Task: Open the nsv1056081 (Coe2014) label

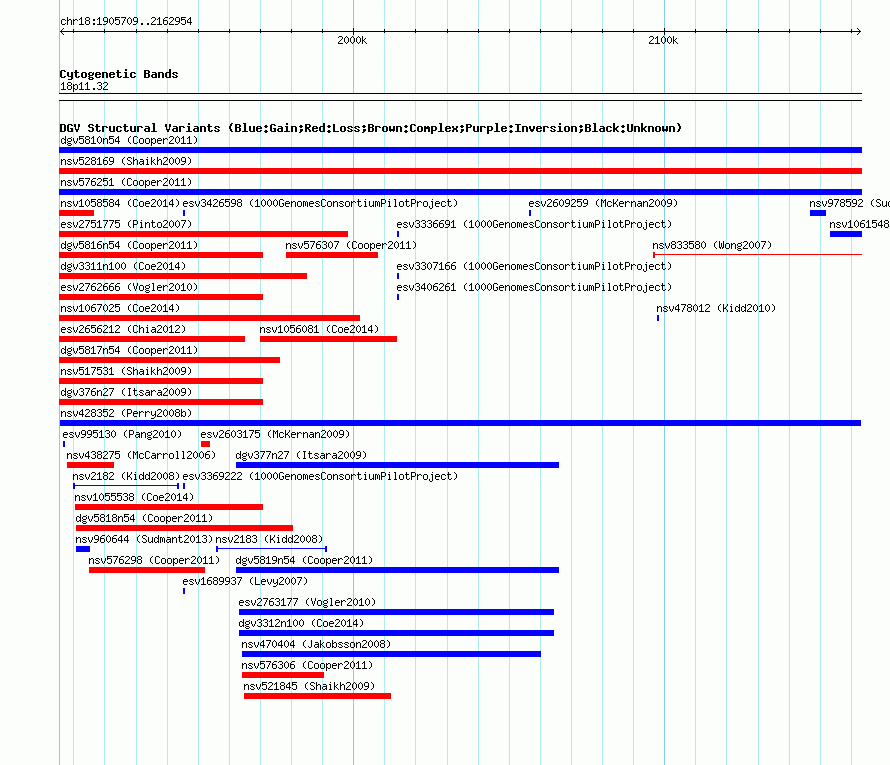Action: 319,329
